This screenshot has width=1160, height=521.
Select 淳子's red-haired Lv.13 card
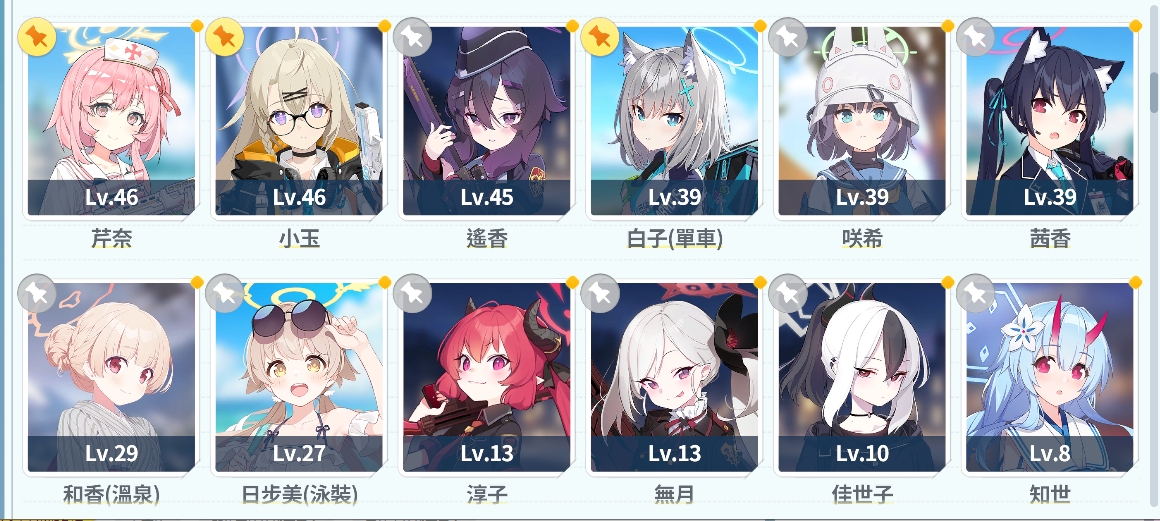[x=487, y=377]
